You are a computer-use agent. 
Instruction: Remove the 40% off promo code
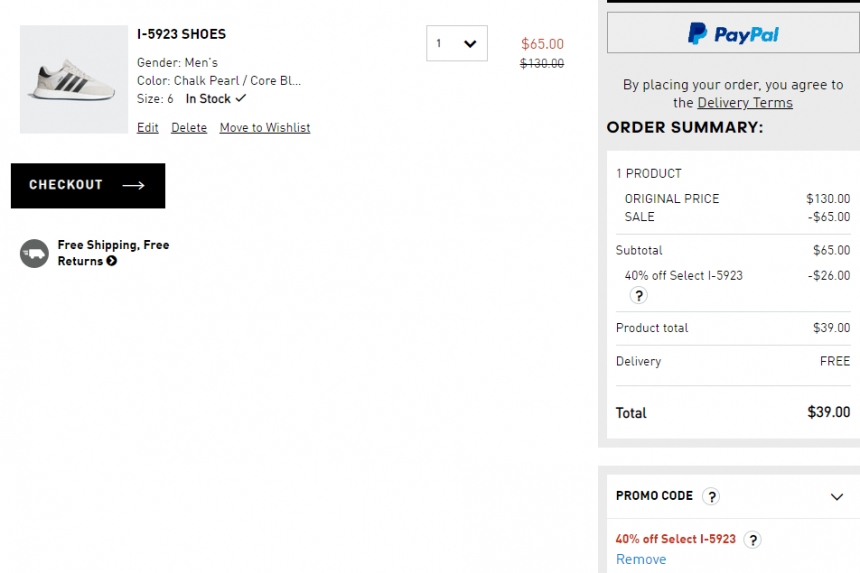641,559
